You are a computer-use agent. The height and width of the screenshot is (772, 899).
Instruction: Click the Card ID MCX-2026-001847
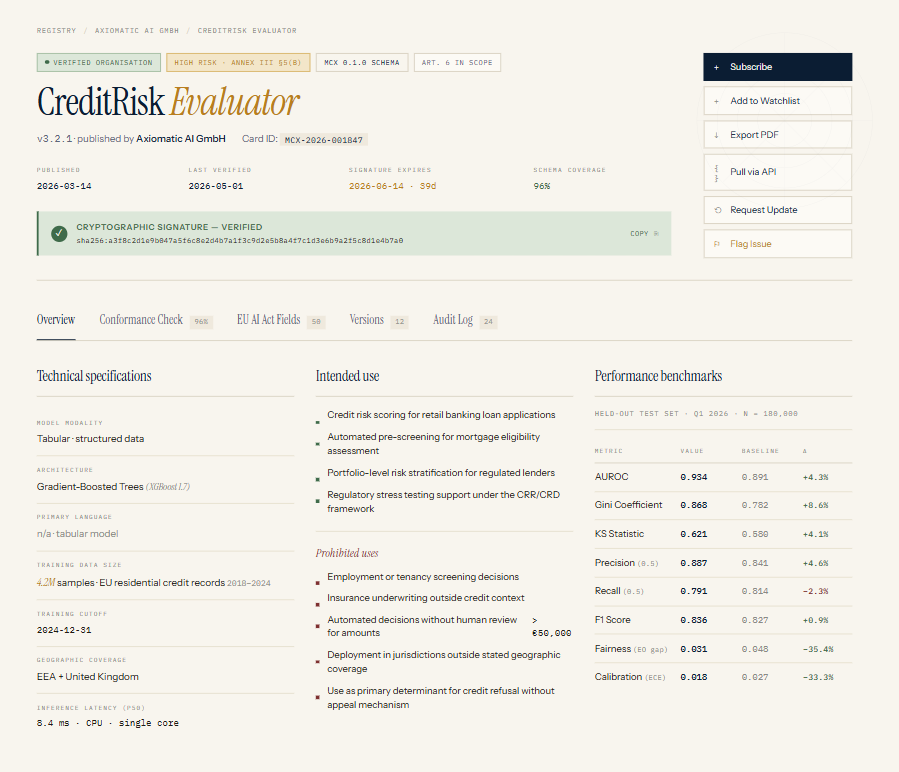pos(323,140)
